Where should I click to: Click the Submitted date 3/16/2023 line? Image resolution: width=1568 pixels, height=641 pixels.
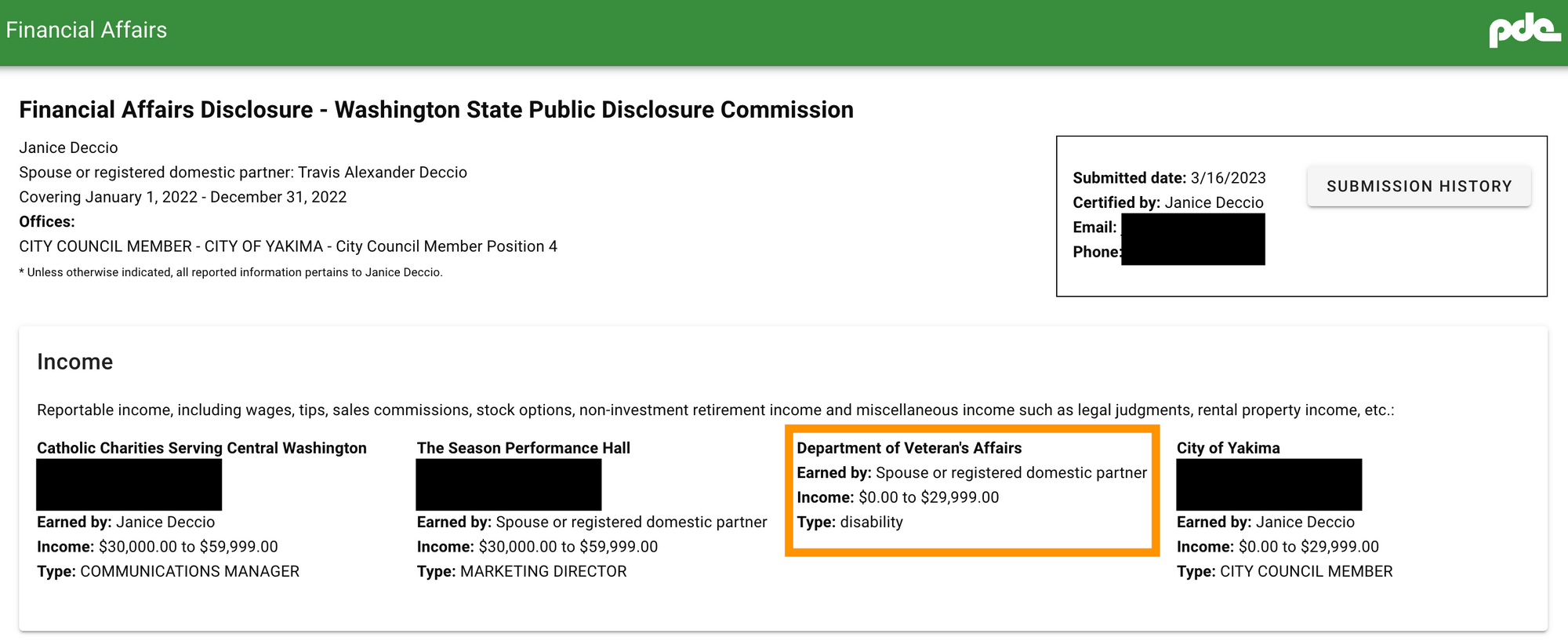pyautogui.click(x=1169, y=177)
